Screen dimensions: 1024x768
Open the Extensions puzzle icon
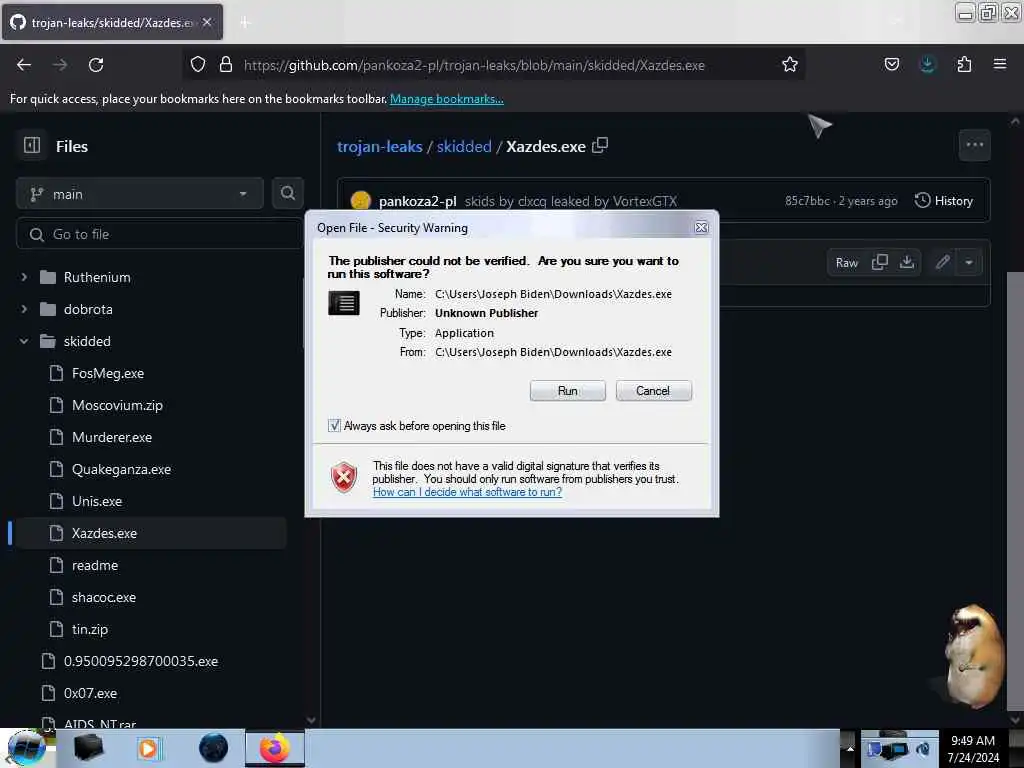(x=964, y=64)
